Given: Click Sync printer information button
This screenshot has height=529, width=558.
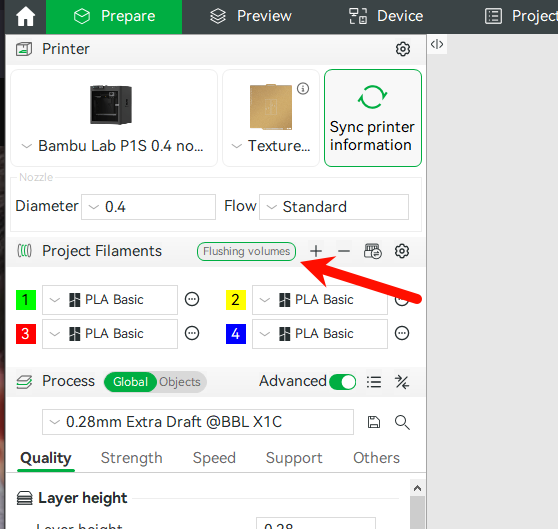Looking at the screenshot, I should (373, 118).
